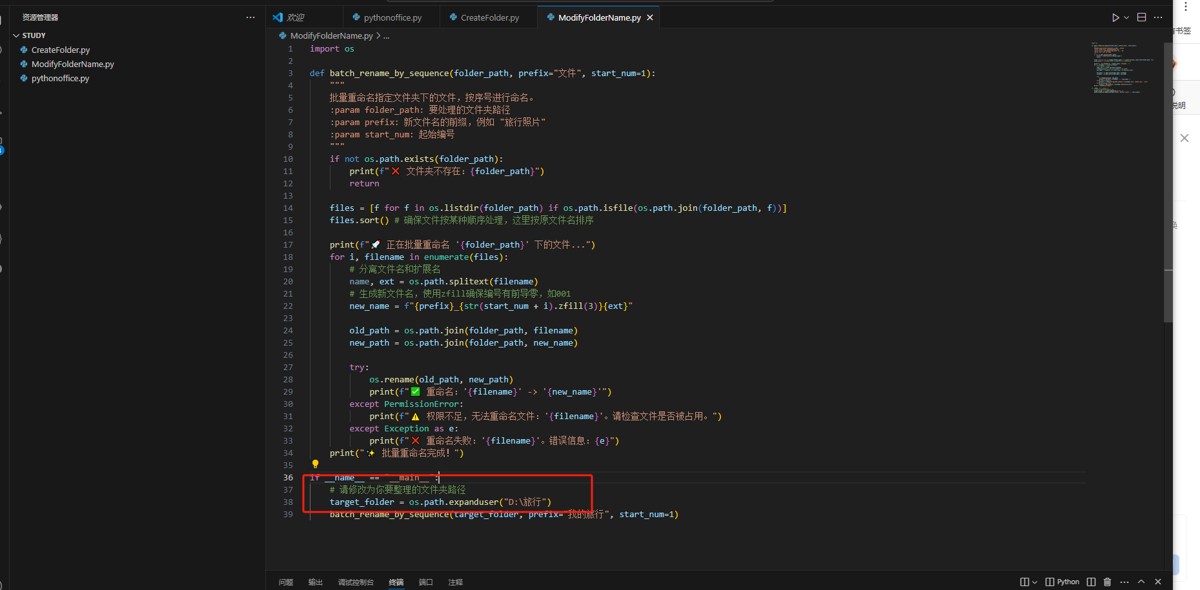Click the code minimap preview

click(x=1125, y=68)
